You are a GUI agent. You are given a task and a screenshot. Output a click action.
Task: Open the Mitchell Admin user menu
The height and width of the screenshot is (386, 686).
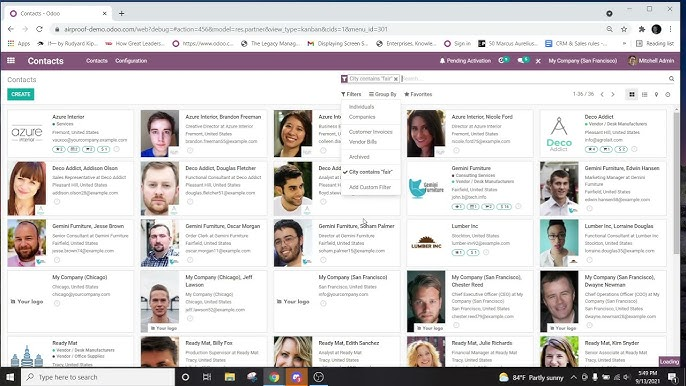pos(651,61)
